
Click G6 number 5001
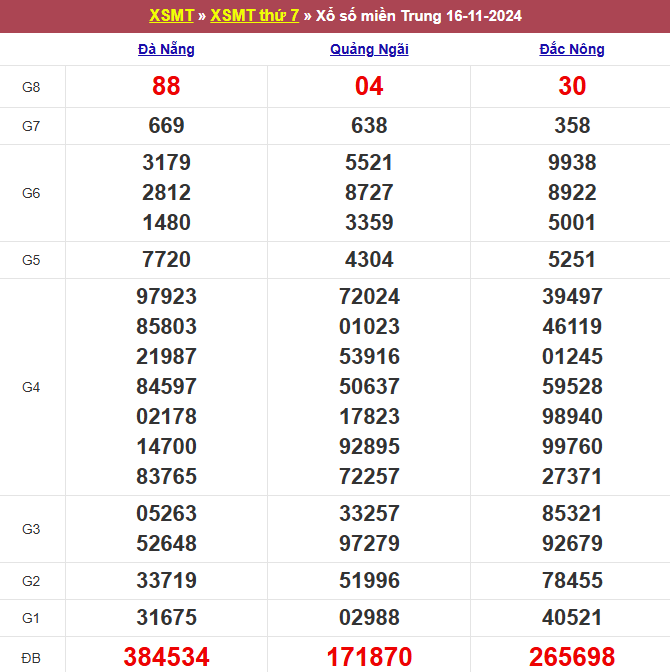coord(572,222)
